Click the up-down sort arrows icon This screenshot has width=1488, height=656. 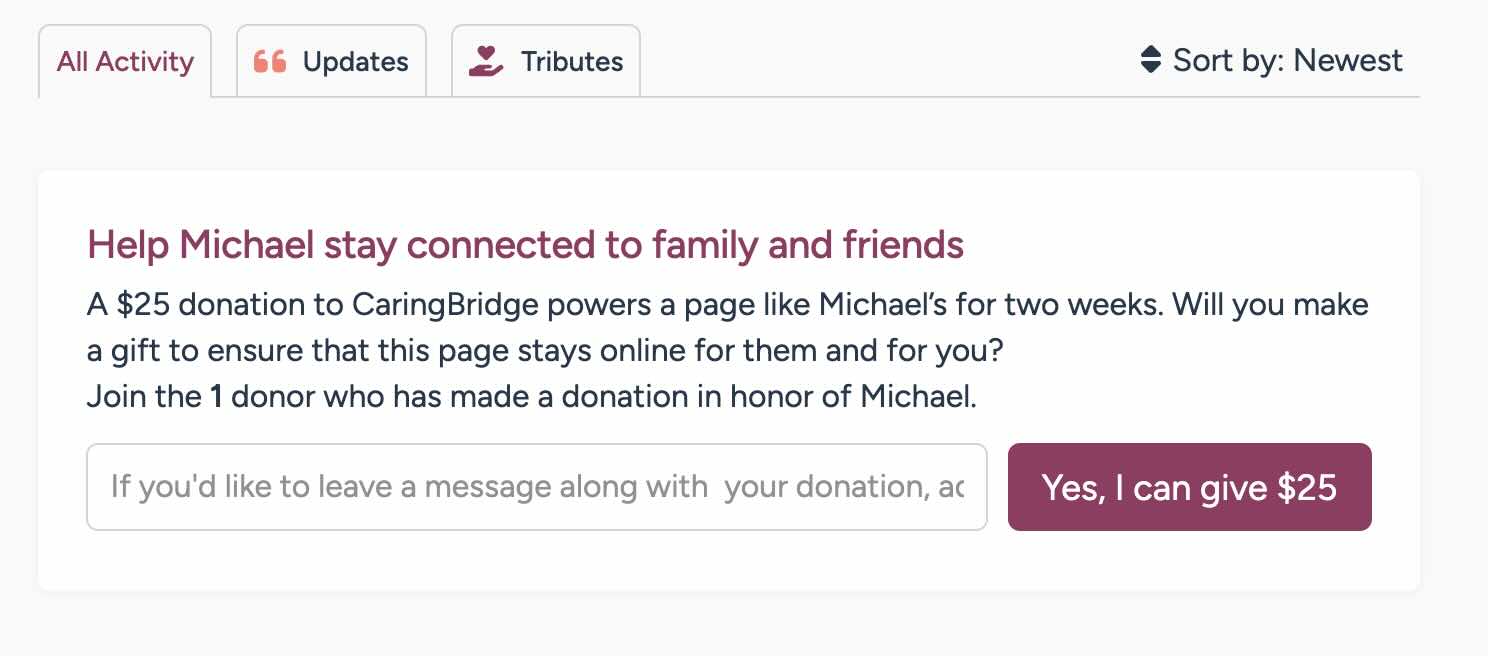[1150, 60]
